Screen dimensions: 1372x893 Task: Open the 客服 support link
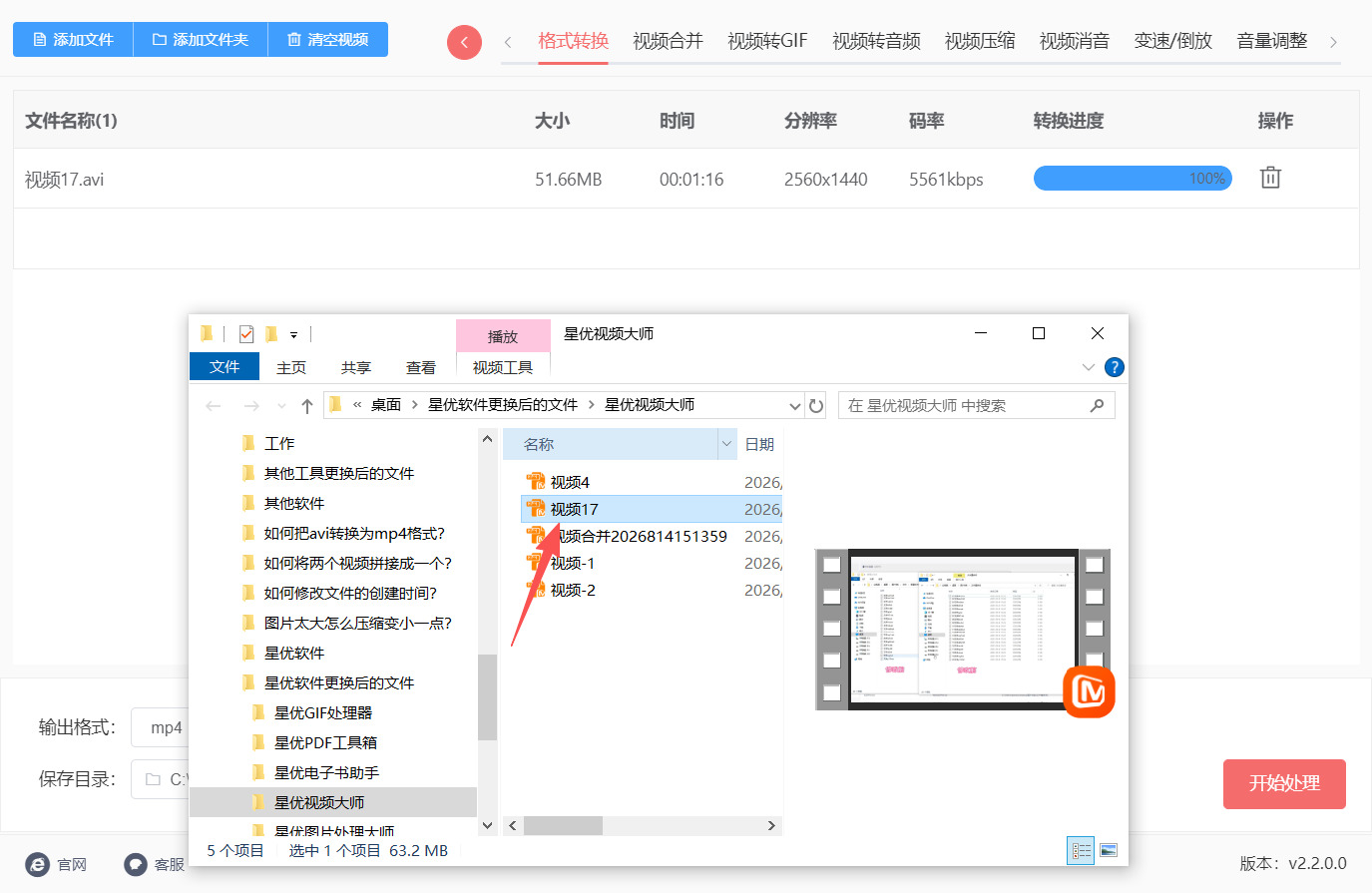170,865
